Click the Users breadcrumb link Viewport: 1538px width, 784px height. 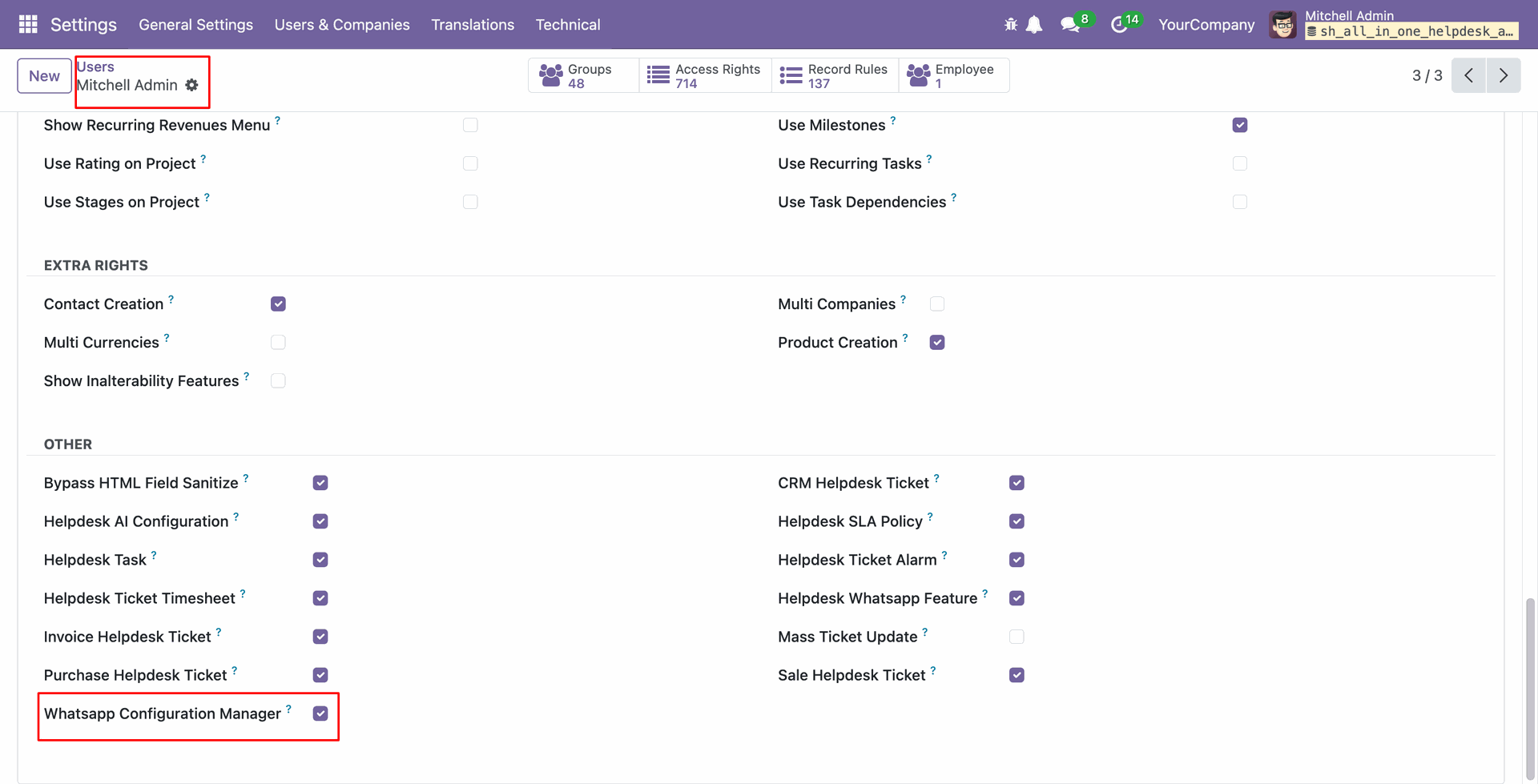click(x=95, y=66)
